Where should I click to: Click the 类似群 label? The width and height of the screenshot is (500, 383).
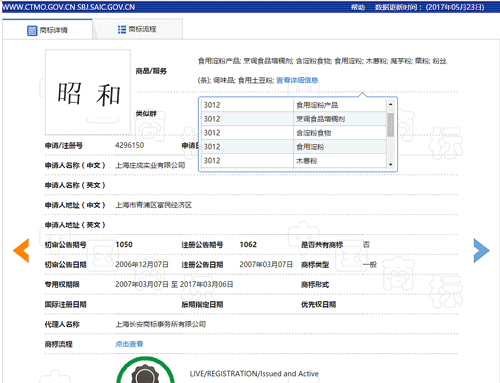coord(146,114)
